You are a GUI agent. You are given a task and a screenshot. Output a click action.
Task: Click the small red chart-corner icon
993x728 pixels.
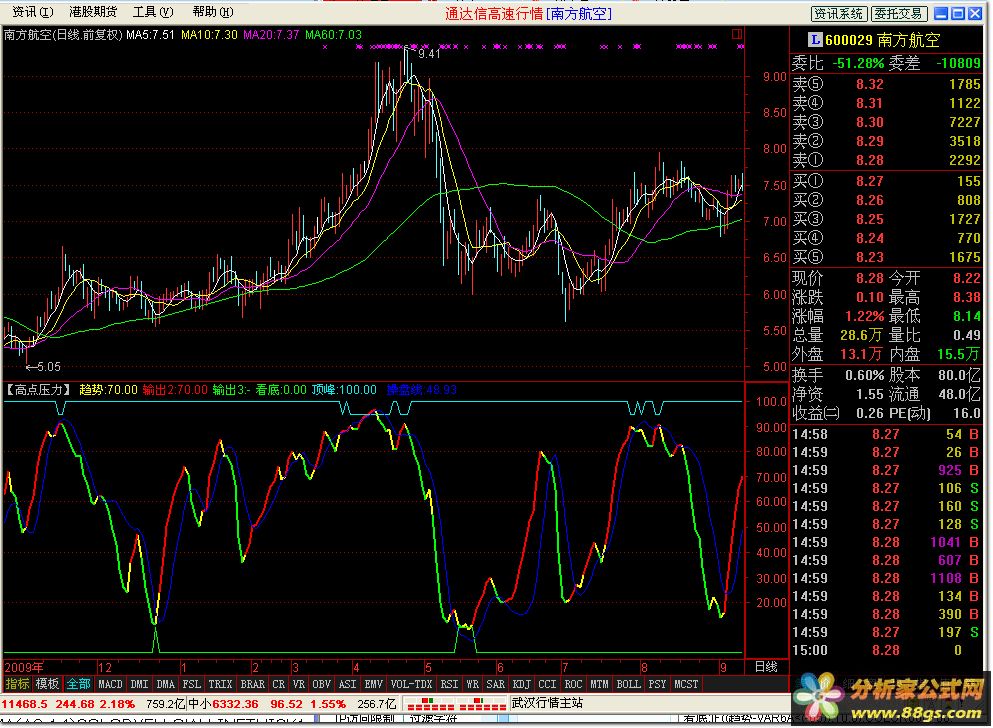737,34
